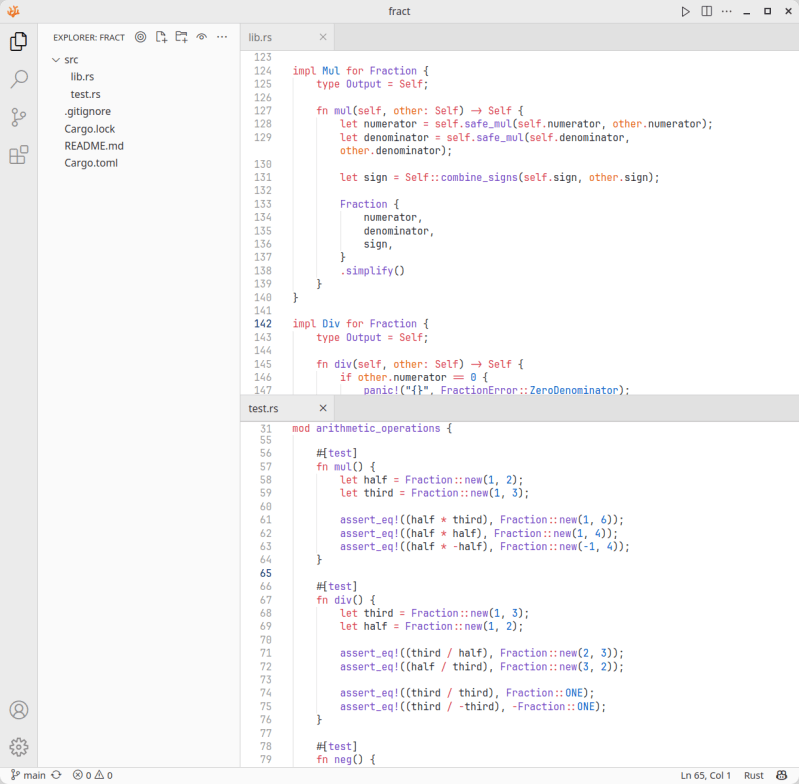This screenshot has height=784, width=799.
Task: Open the Extensions view
Action: tap(18, 155)
